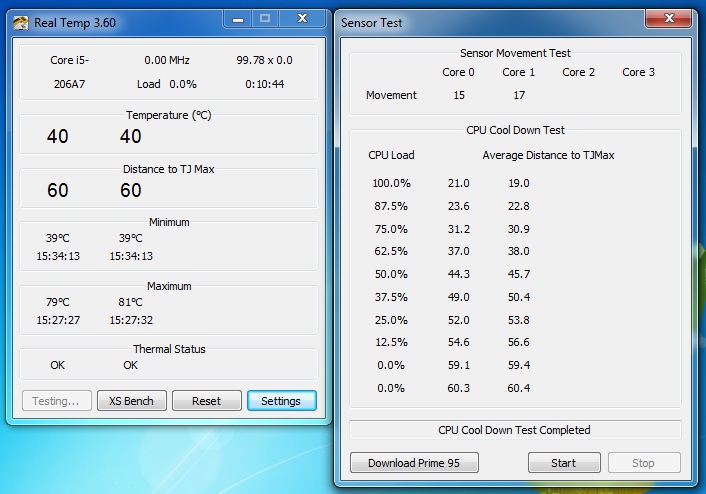The height and width of the screenshot is (494, 706).
Task: Click the 87.5% CPU load row
Action: point(391,206)
